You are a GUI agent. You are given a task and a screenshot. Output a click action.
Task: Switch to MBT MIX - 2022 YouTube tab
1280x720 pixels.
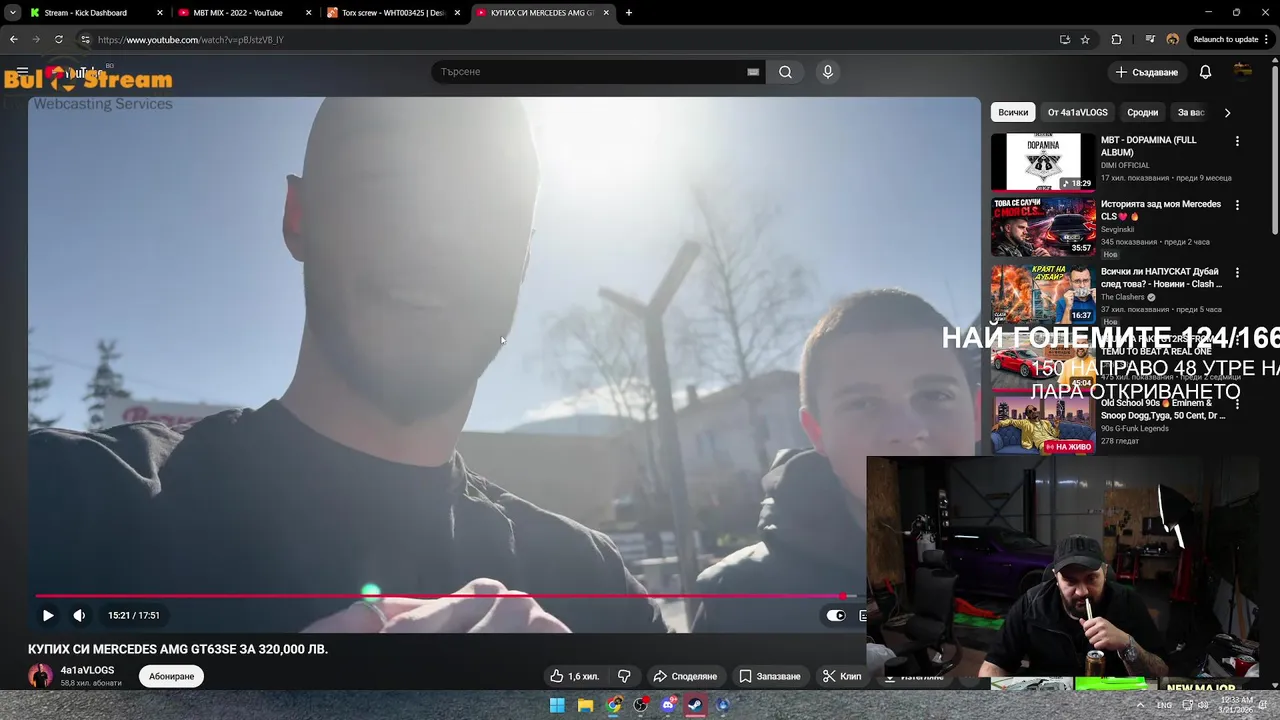[245, 13]
